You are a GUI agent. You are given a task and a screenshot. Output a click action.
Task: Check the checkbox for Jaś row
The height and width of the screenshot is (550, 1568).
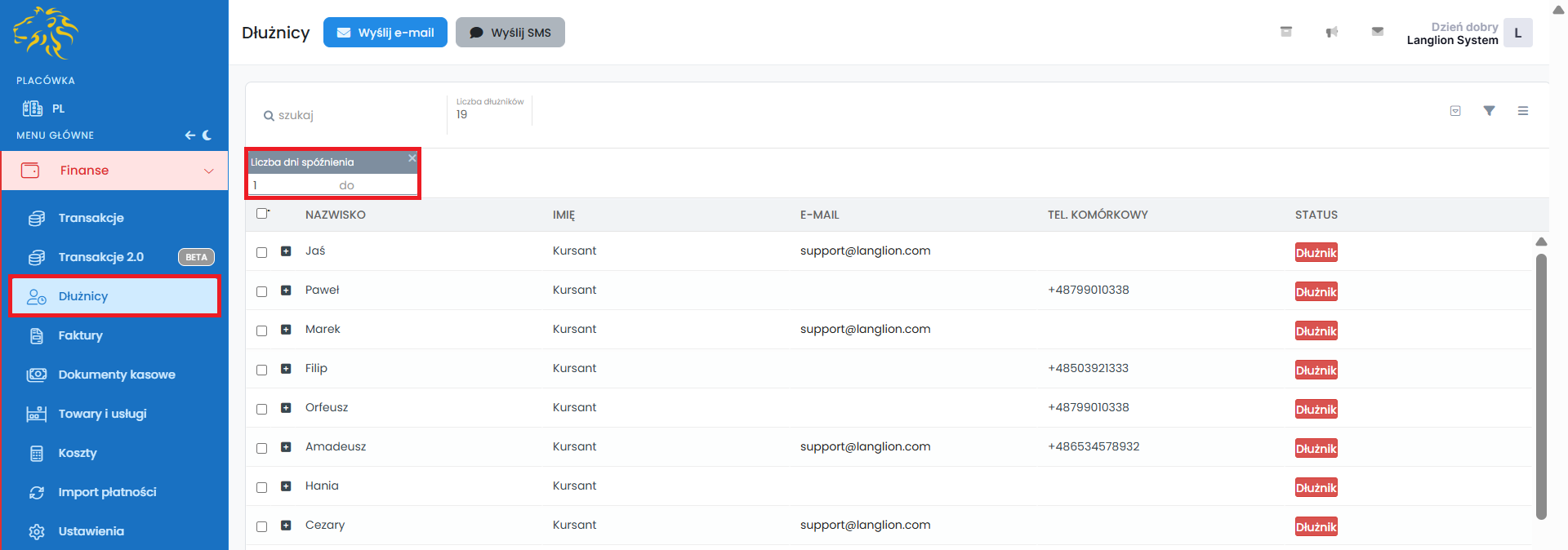pos(262,252)
